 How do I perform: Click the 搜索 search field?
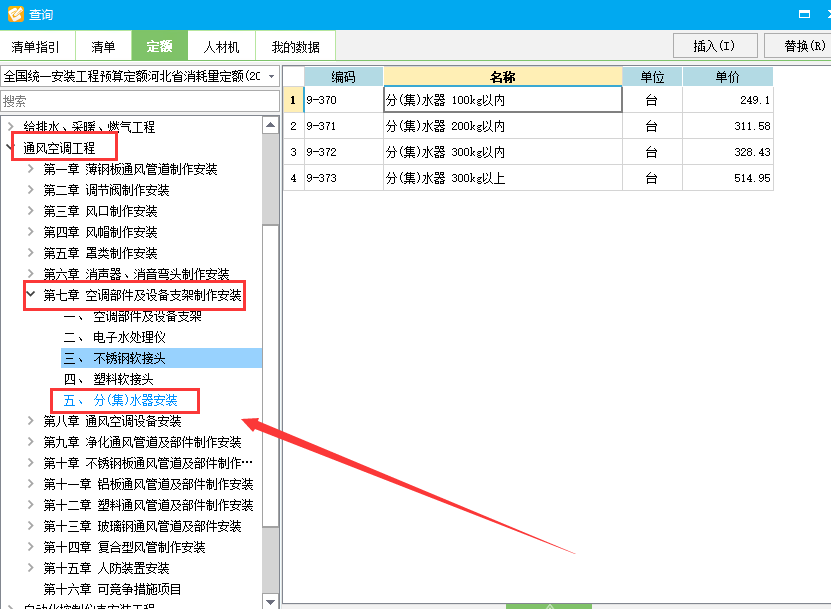pyautogui.click(x=140, y=101)
